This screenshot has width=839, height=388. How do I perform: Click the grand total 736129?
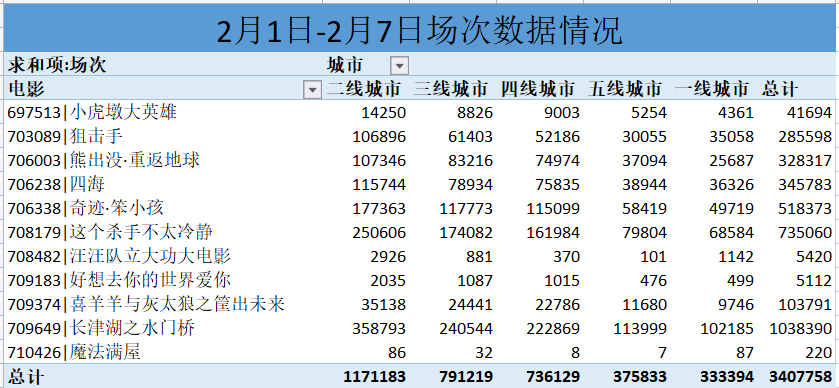pyautogui.click(x=553, y=377)
